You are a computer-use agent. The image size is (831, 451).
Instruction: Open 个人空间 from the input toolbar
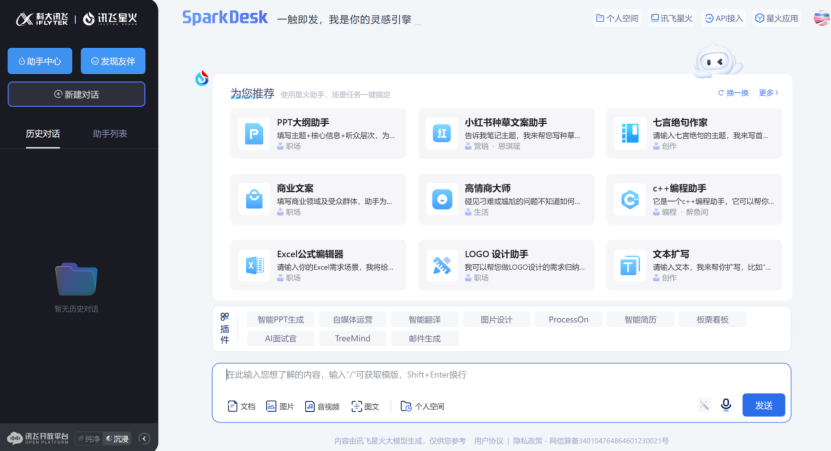coord(422,406)
